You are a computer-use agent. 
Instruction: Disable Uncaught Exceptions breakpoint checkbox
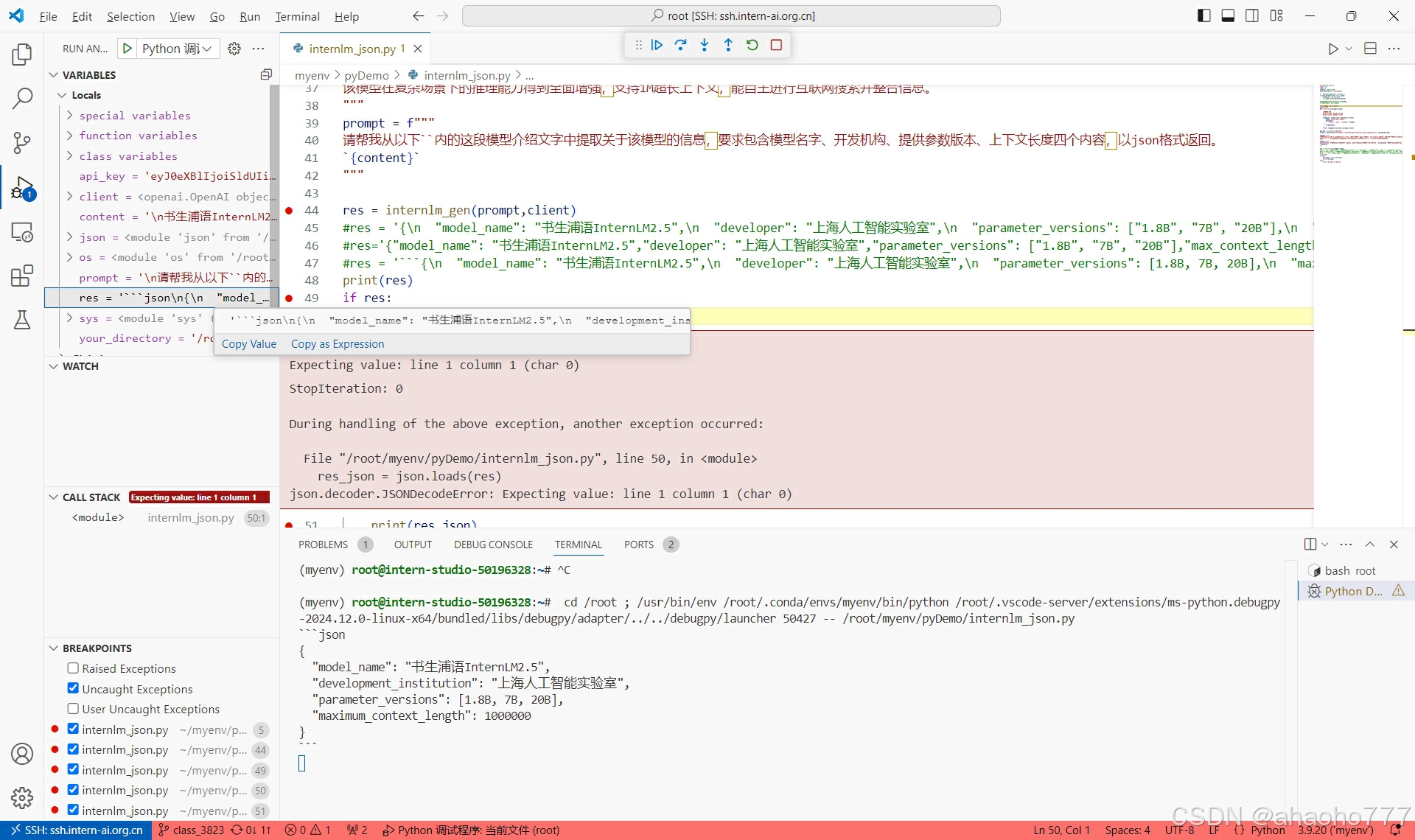[73, 688]
